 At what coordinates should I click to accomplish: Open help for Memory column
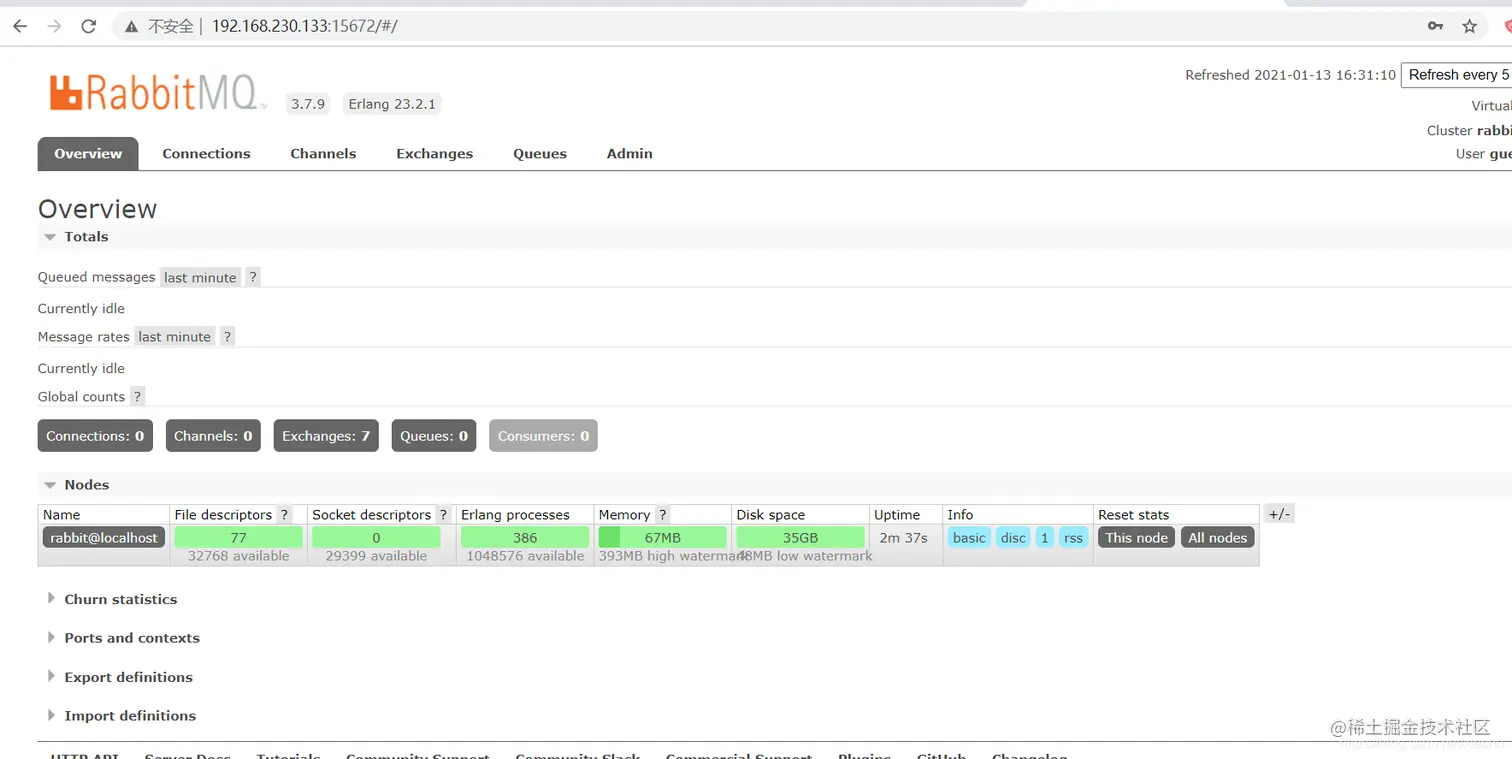(662, 514)
